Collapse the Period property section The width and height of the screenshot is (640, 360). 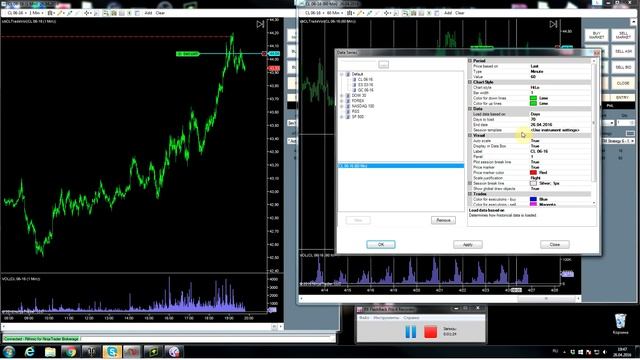[x=470, y=61]
